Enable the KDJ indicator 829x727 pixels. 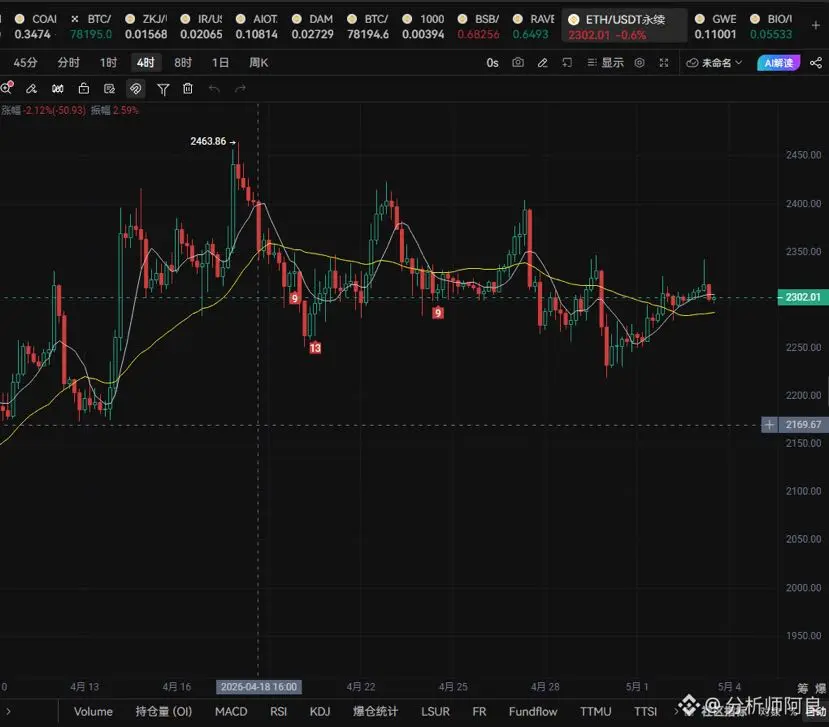click(320, 712)
